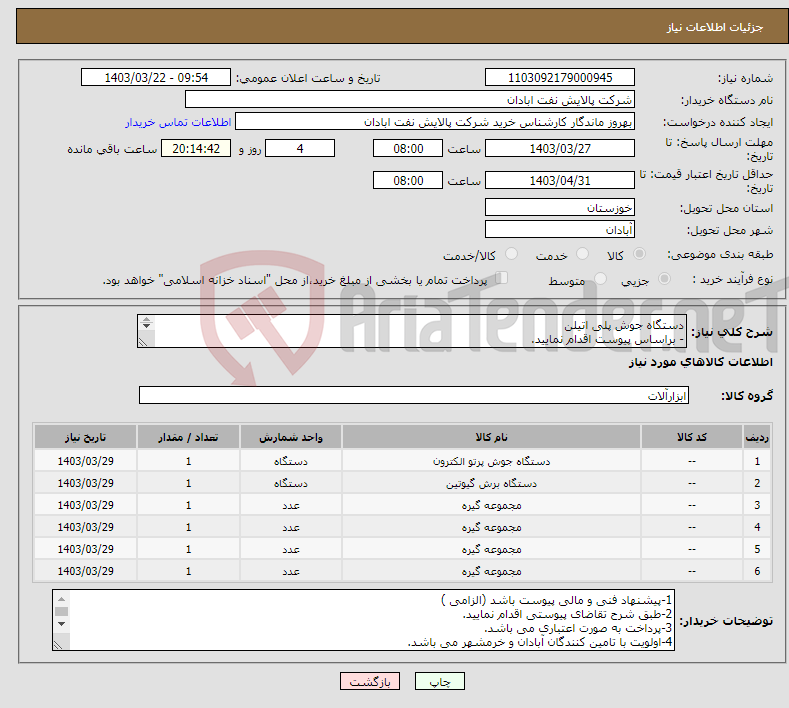The height and width of the screenshot is (708, 789).
Task: Click the buyer organization name field
Action: point(410,99)
